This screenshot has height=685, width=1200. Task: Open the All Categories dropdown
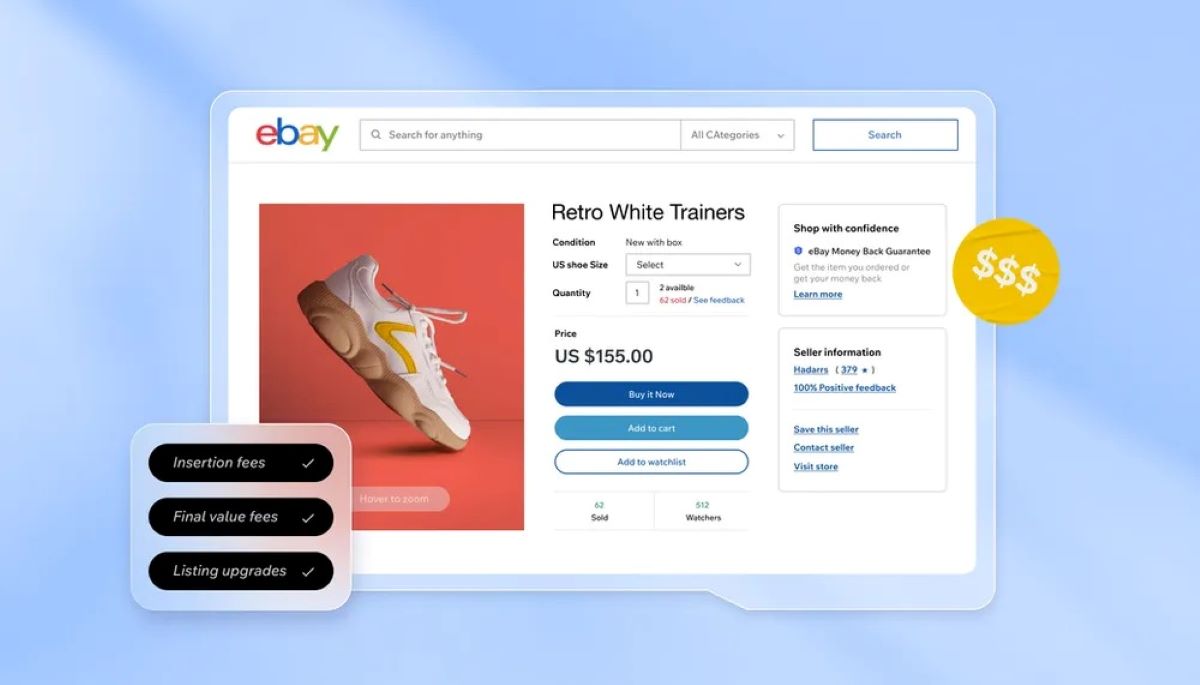pyautogui.click(x=738, y=135)
